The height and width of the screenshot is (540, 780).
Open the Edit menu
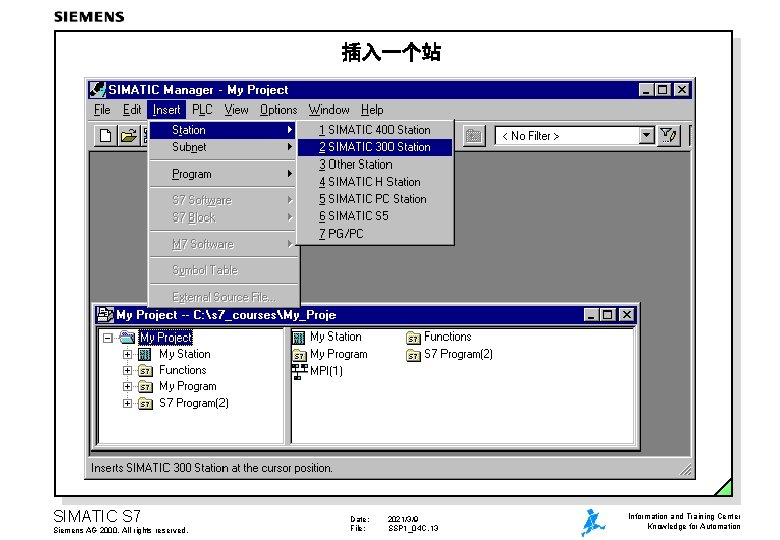pos(132,109)
